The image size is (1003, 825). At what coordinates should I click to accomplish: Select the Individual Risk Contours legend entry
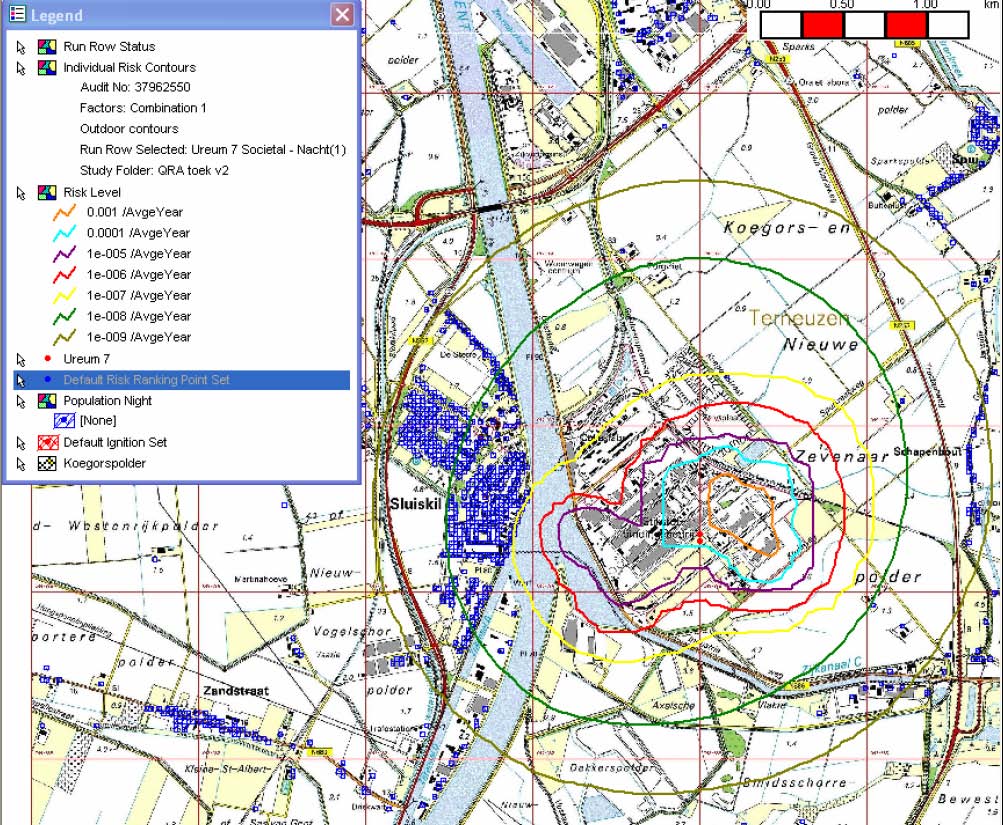[129, 67]
